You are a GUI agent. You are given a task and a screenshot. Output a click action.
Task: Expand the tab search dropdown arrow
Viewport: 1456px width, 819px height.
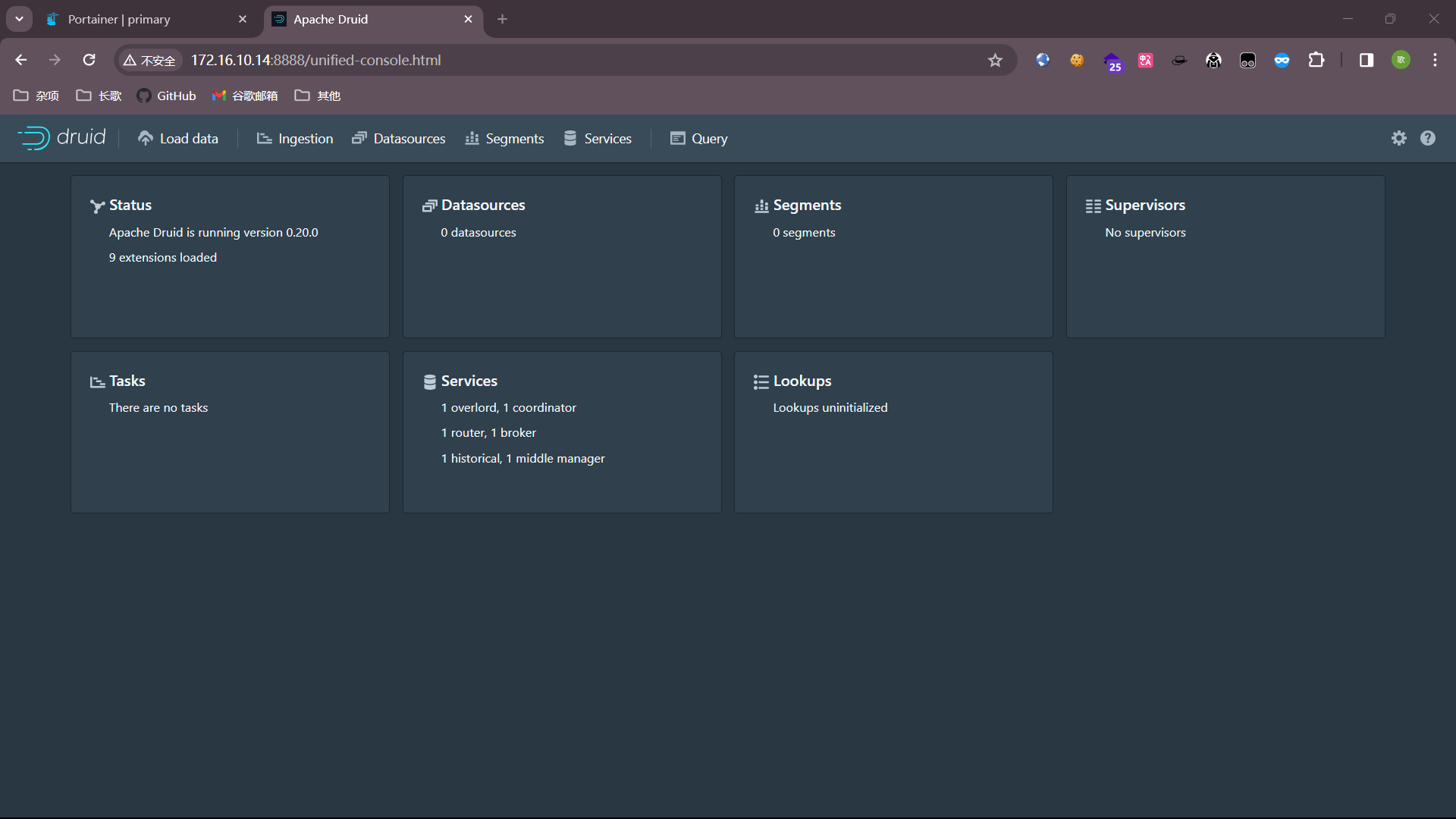tap(19, 19)
